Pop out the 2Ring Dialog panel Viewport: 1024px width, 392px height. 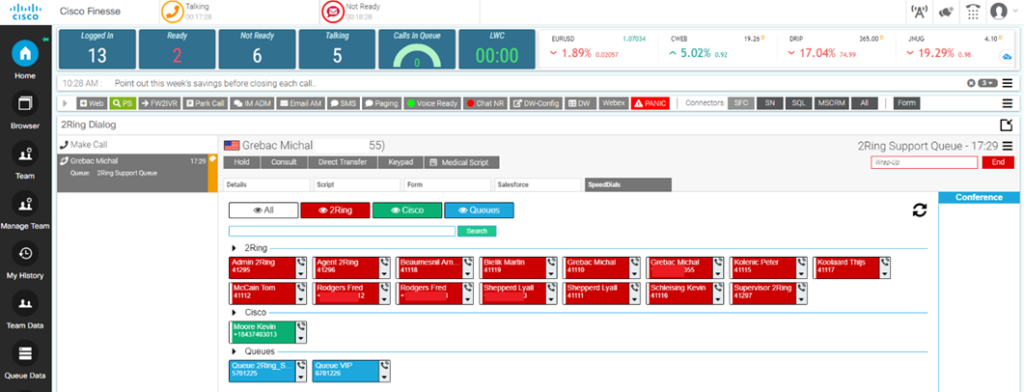tap(1007, 125)
